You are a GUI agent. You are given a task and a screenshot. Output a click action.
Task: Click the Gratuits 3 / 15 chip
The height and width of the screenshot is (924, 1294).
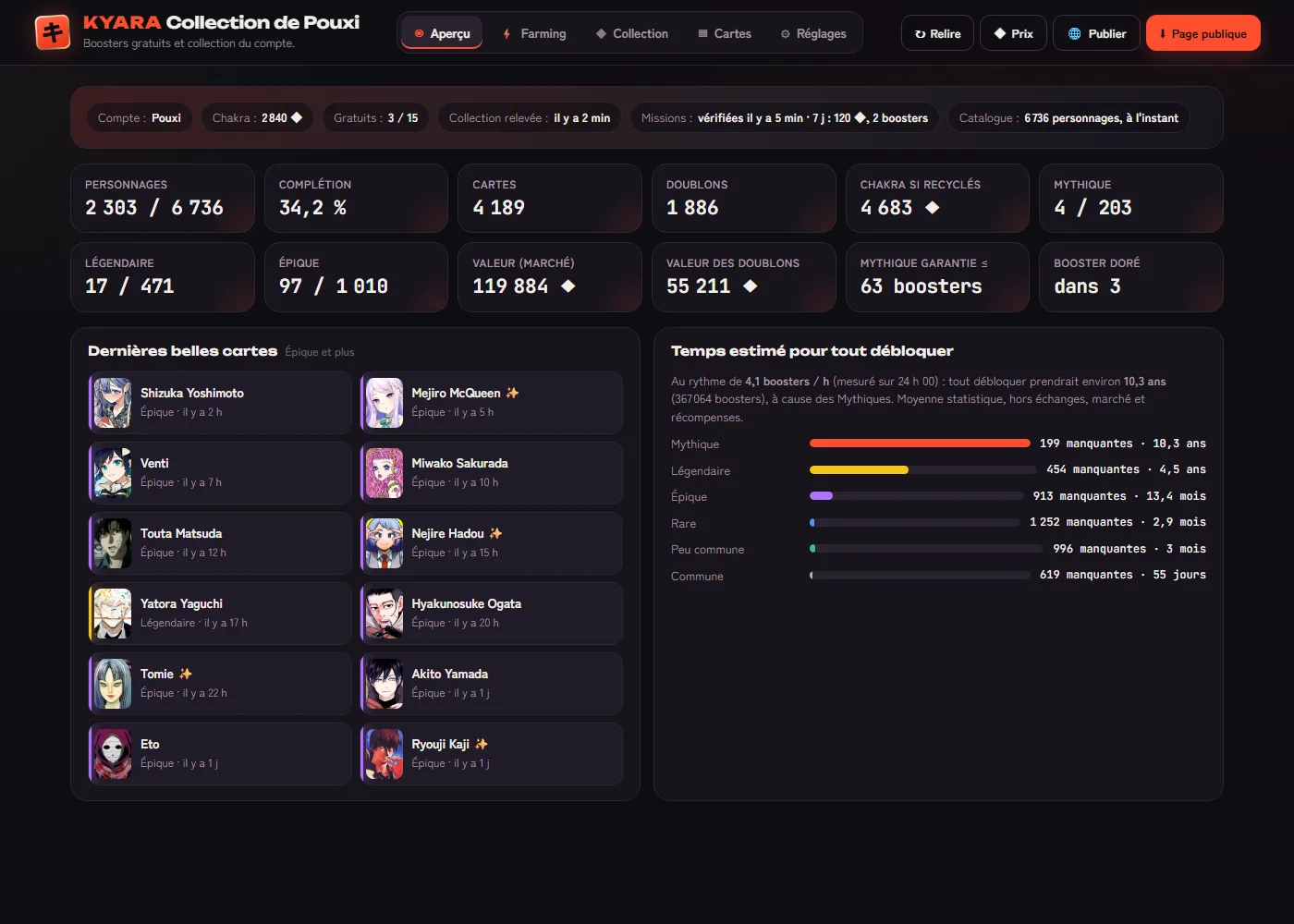(375, 117)
